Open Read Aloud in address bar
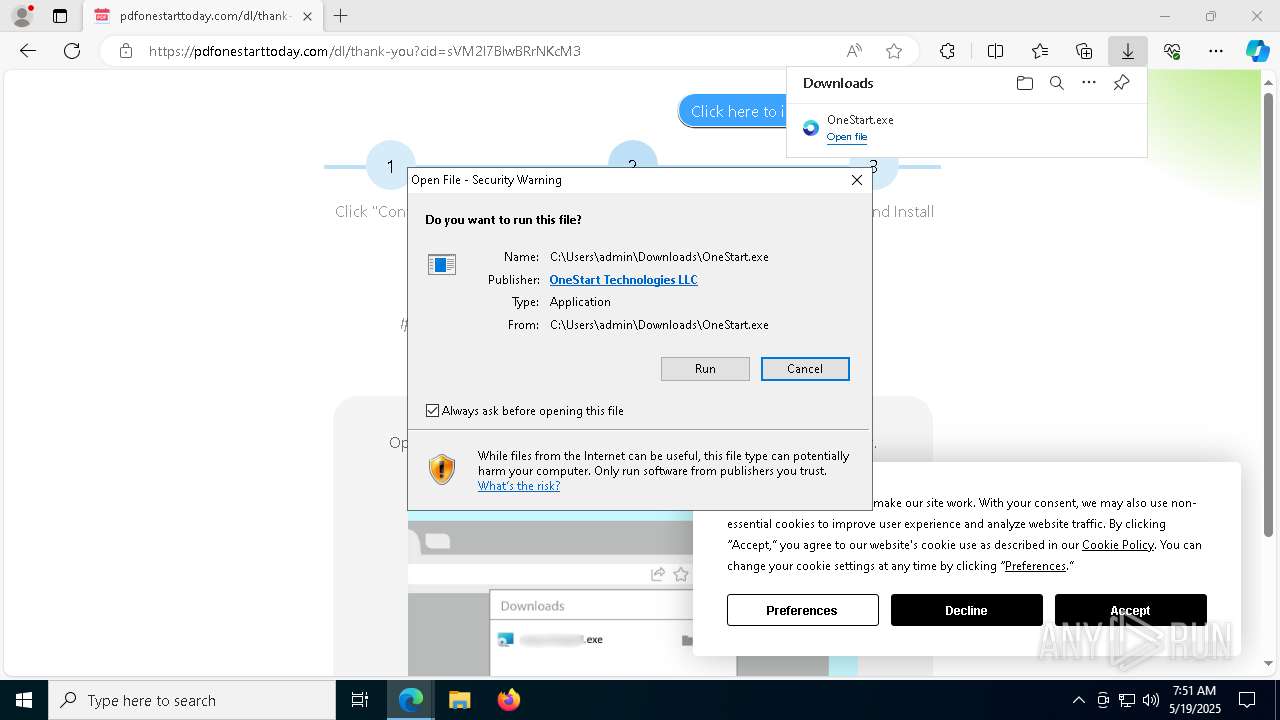Image resolution: width=1280 pixels, height=720 pixels. (x=854, y=51)
